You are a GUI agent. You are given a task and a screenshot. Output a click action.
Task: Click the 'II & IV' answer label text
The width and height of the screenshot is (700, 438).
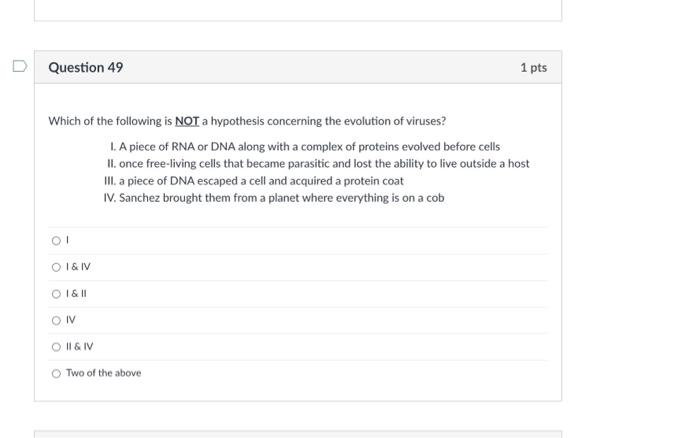click(79, 347)
